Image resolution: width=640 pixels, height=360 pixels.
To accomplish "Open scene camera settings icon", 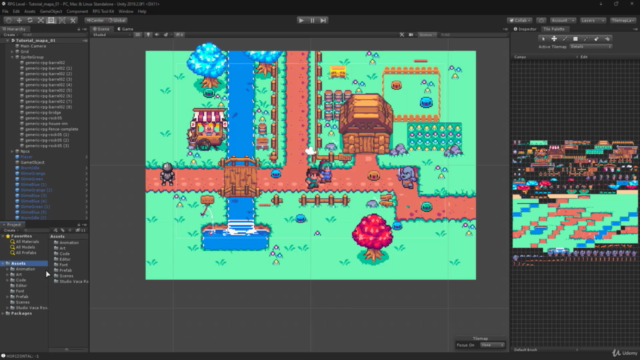I will click(411, 35).
